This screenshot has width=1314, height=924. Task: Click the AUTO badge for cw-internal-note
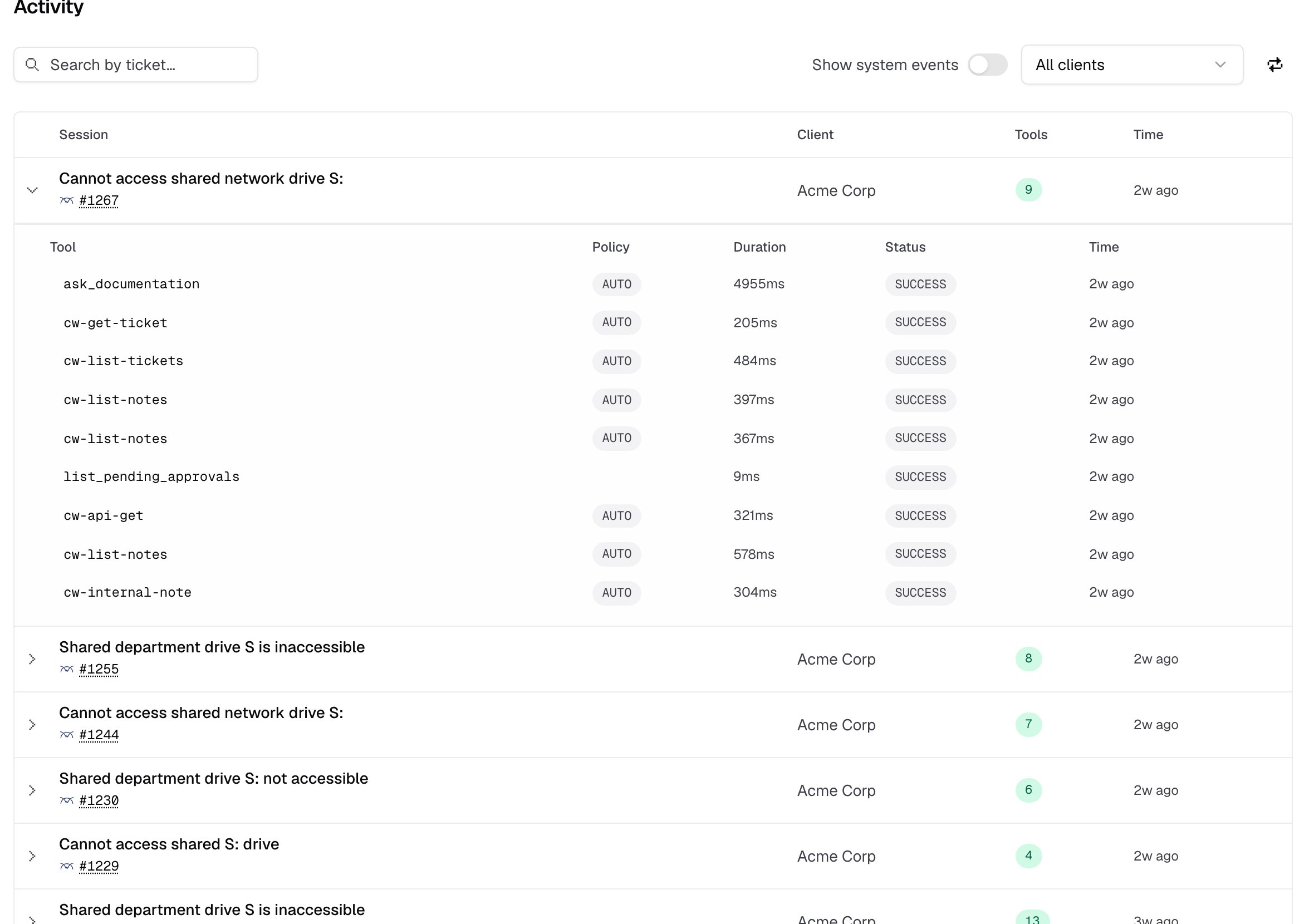tap(616, 593)
